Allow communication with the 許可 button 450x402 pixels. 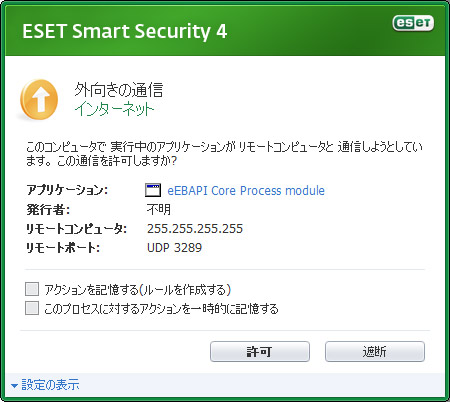tap(260, 351)
